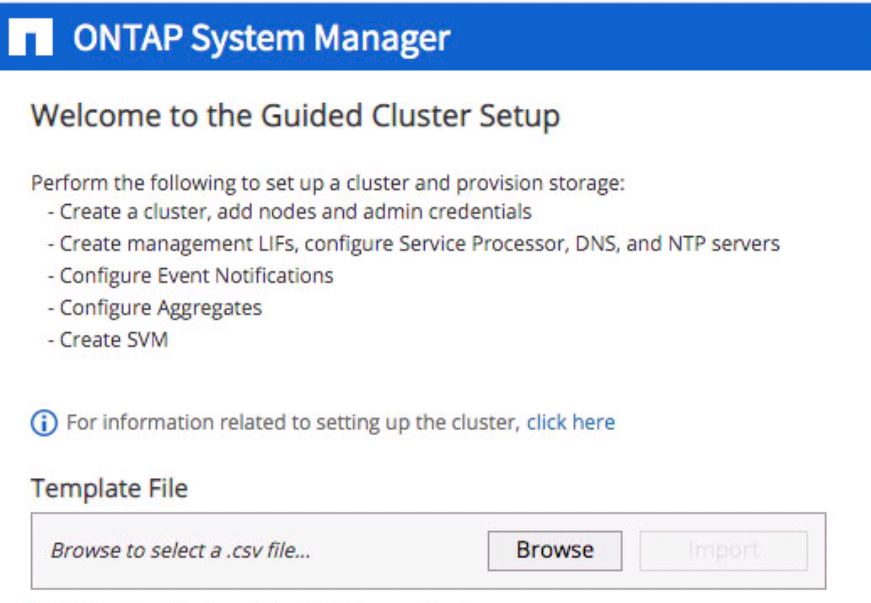Click the greyed-out Import button
This screenshot has width=871, height=603.
point(723,550)
